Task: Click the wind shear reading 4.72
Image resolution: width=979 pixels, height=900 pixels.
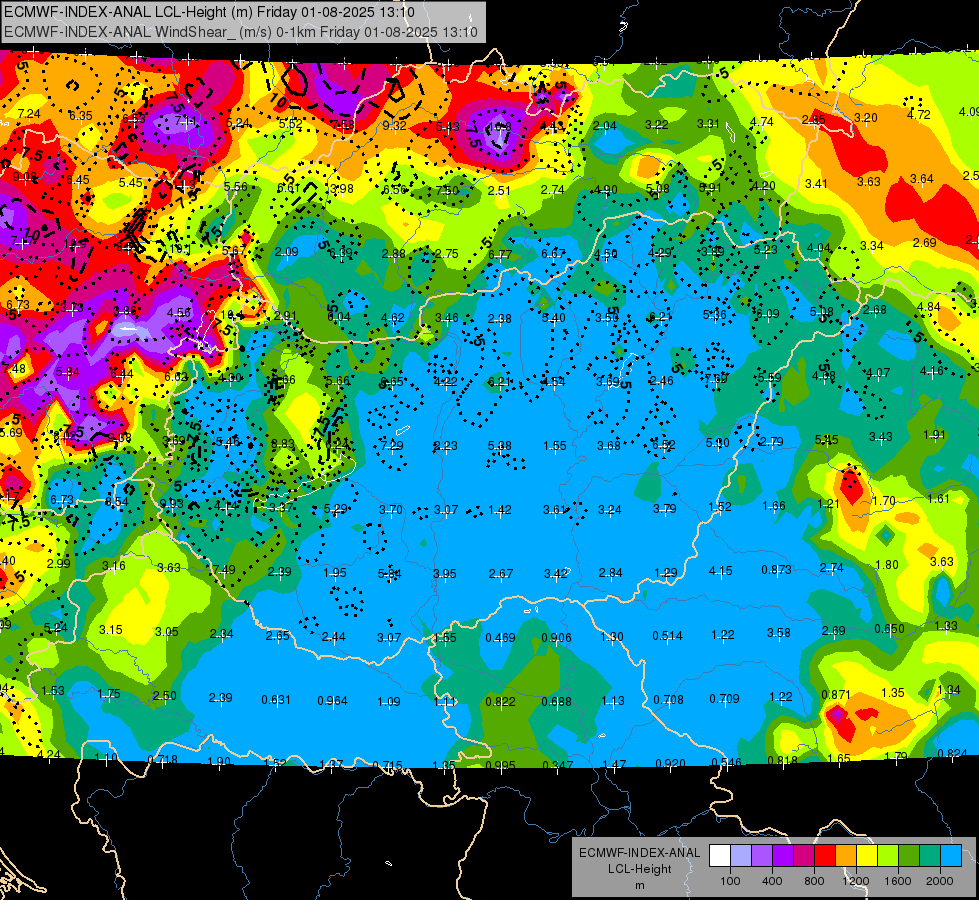Action: coord(918,115)
